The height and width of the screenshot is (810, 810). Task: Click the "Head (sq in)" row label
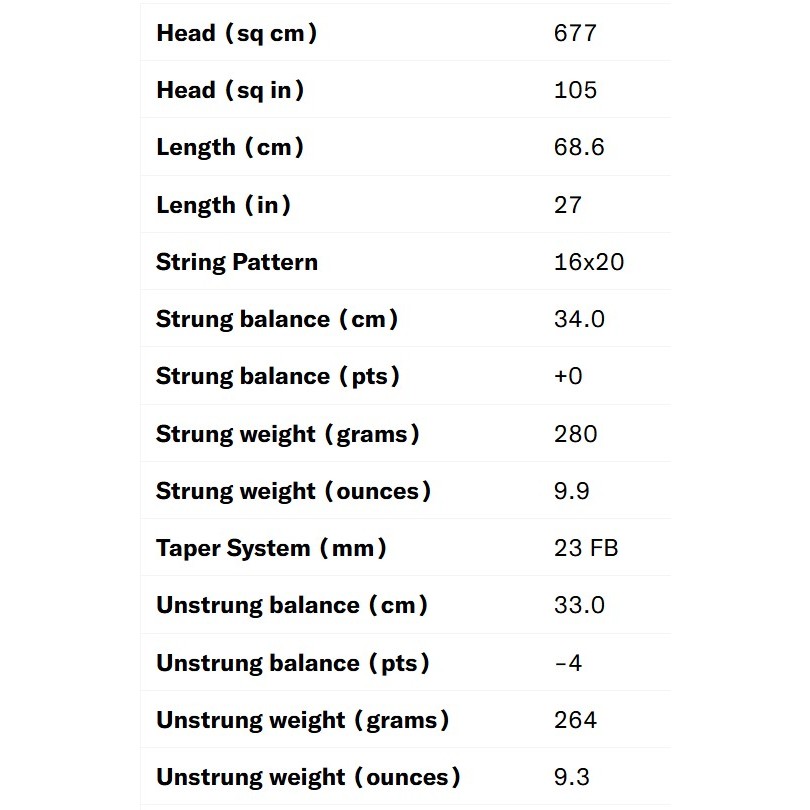point(230,90)
